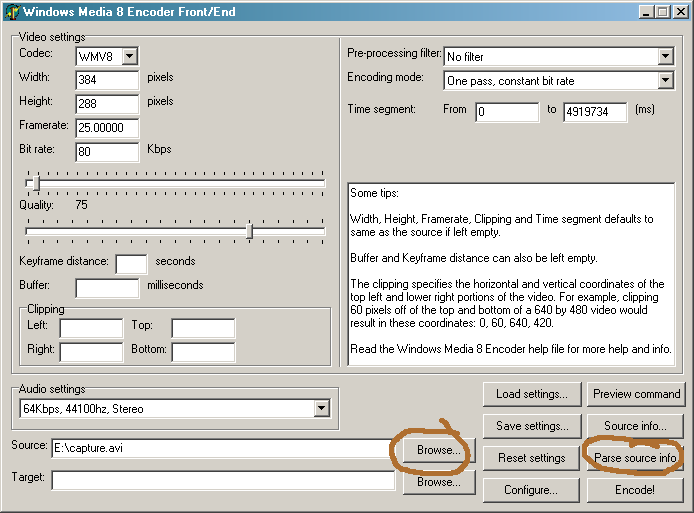Click the Keyframe distance field

pos(131,264)
